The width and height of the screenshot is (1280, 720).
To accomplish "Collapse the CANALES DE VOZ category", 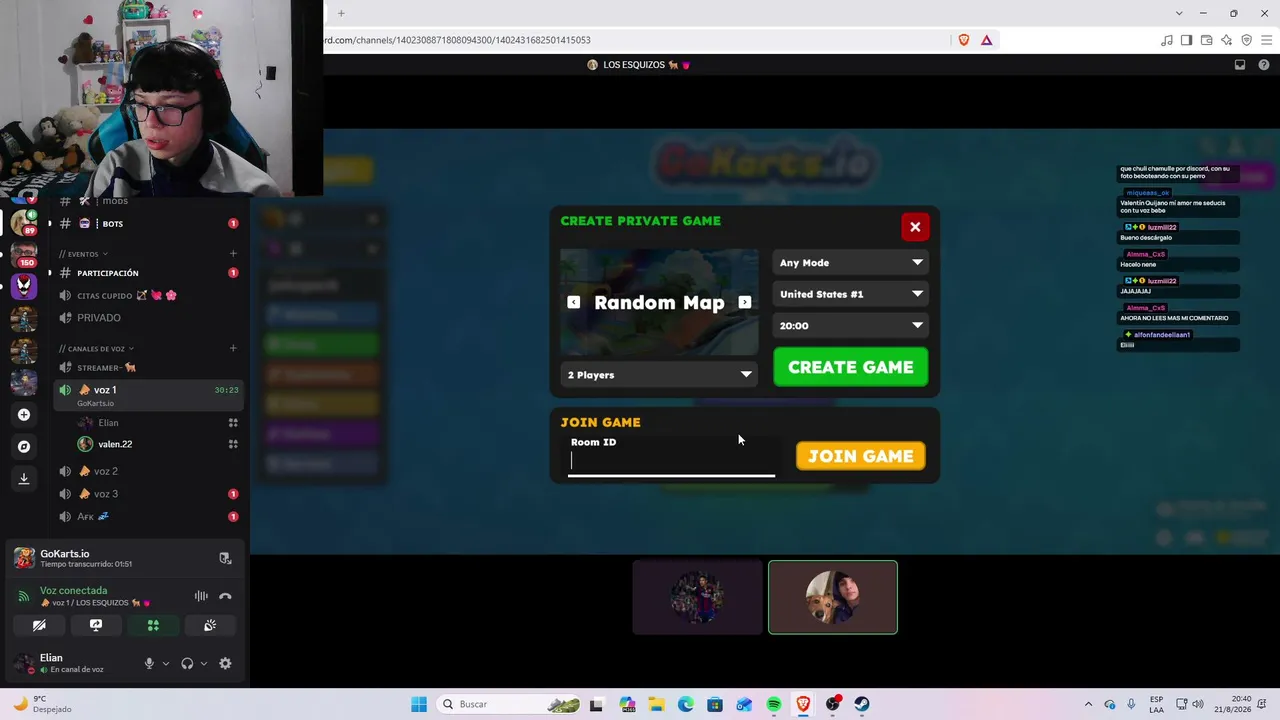I will 97,349.
